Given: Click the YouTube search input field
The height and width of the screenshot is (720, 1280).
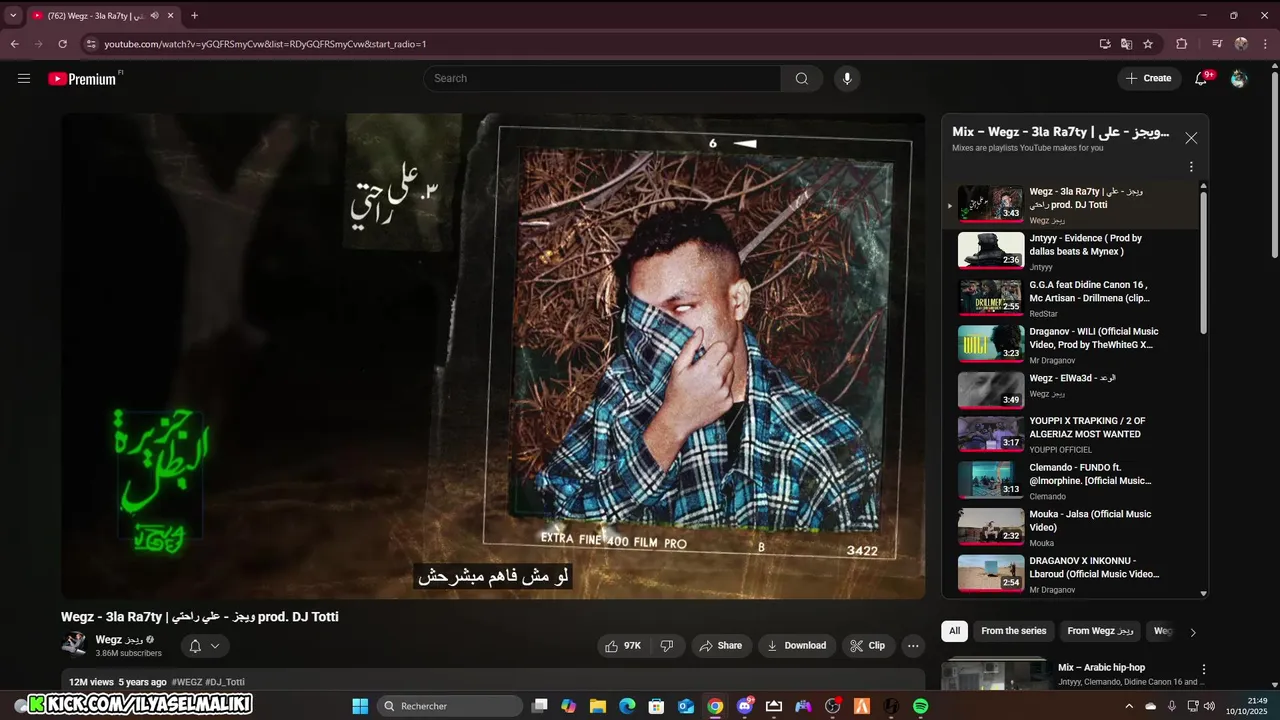Looking at the screenshot, I should tap(602, 78).
